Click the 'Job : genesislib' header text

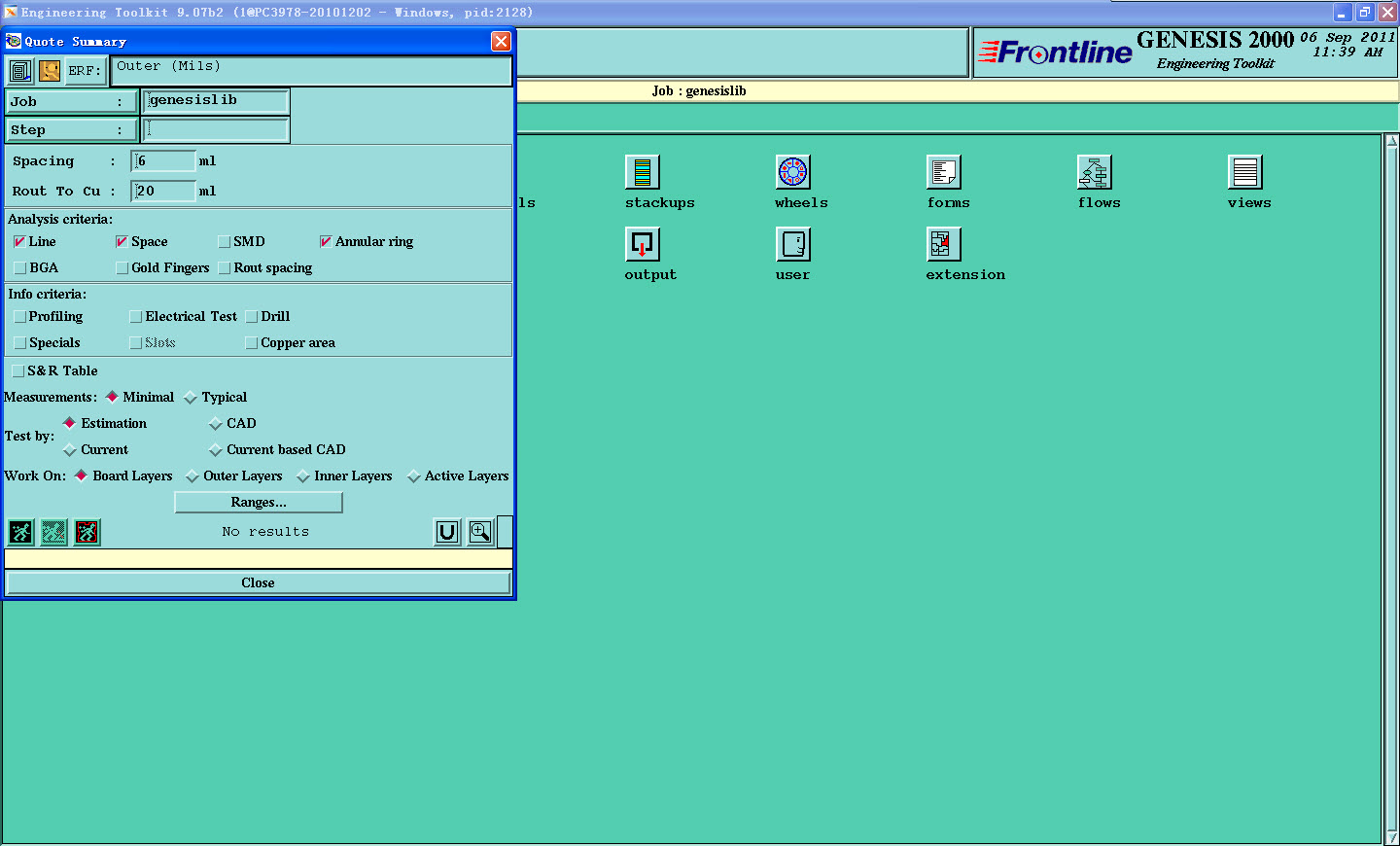(699, 91)
